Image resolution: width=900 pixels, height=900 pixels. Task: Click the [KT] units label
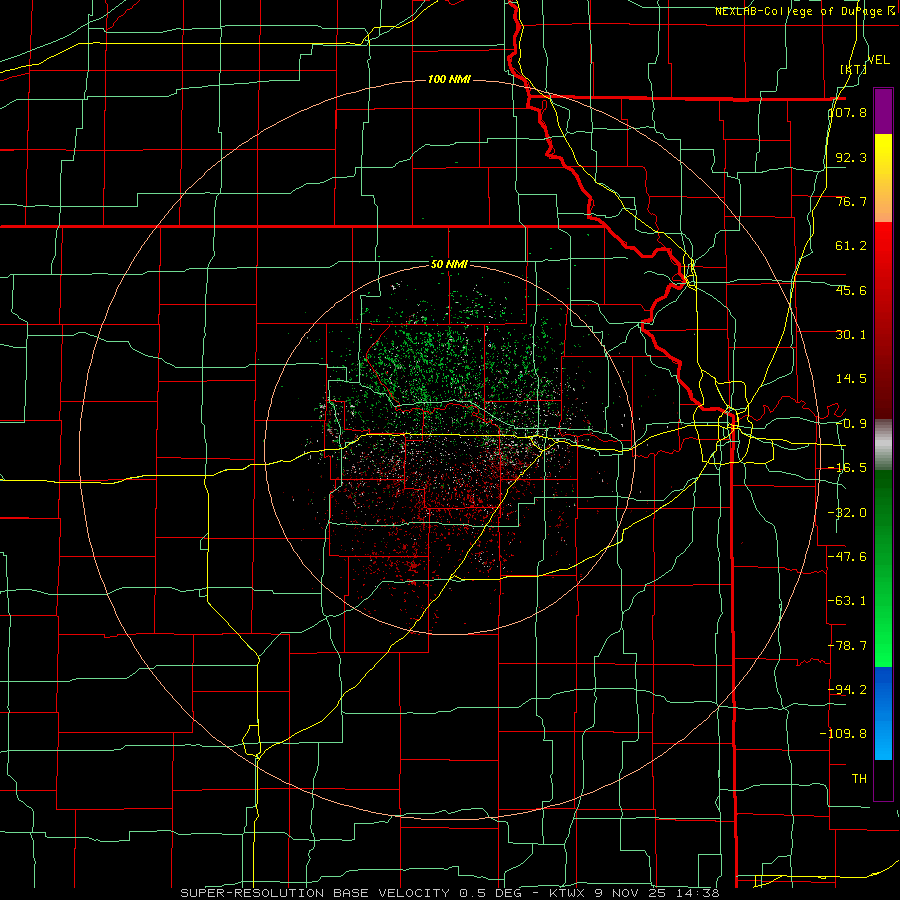[854, 69]
